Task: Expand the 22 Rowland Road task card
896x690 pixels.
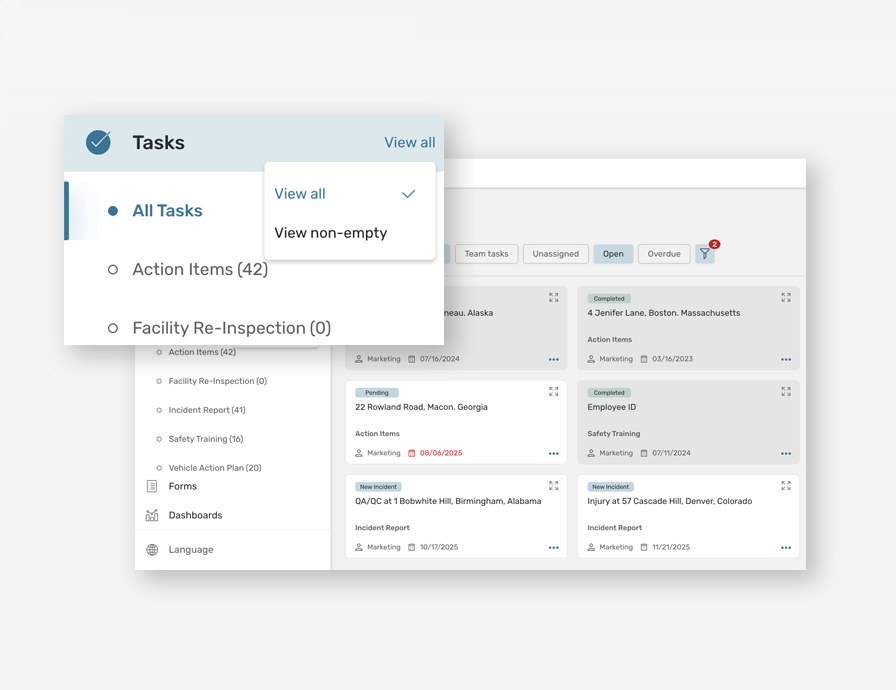Action: (x=553, y=392)
